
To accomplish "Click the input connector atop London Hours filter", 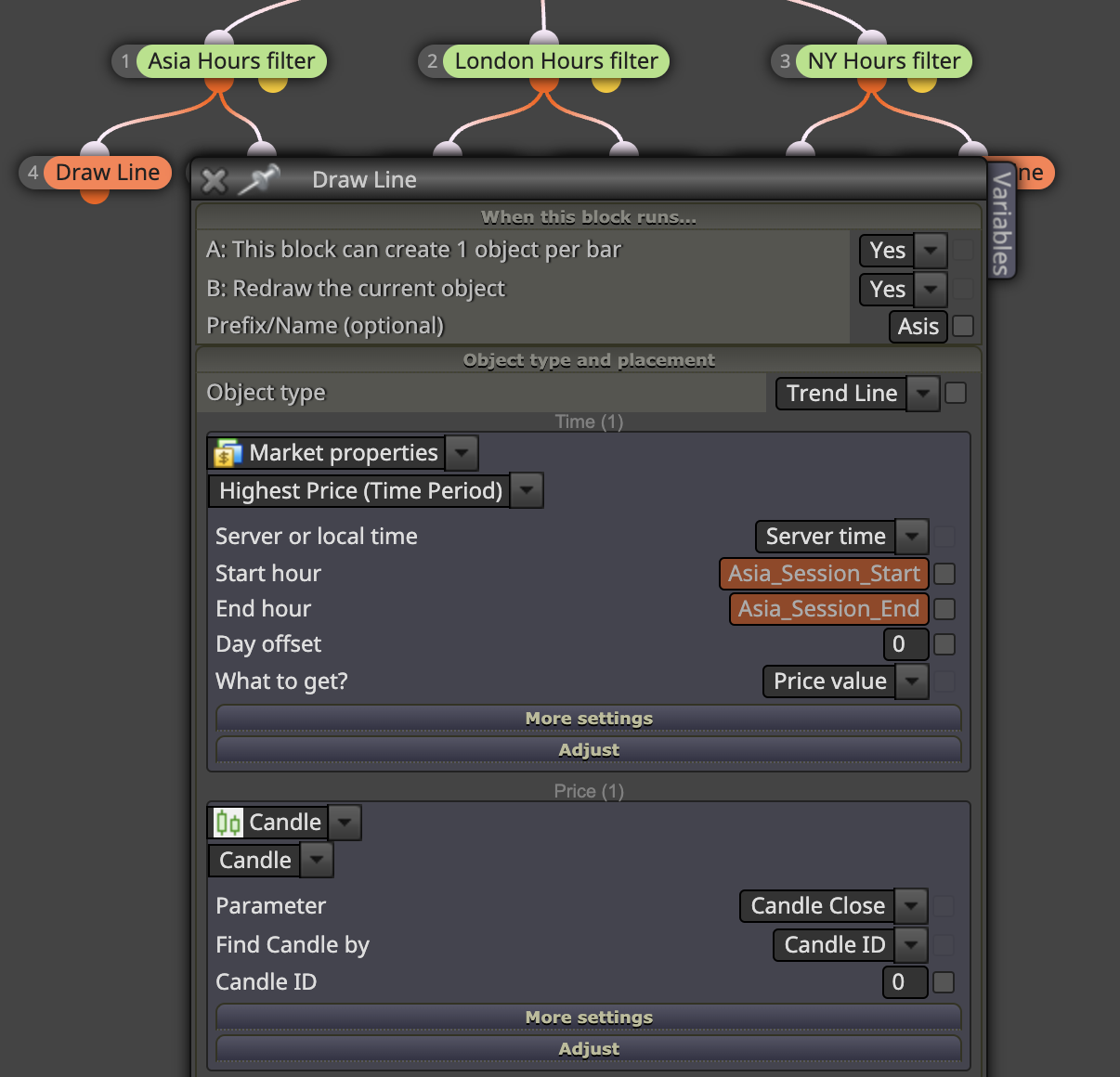I will coord(544,38).
